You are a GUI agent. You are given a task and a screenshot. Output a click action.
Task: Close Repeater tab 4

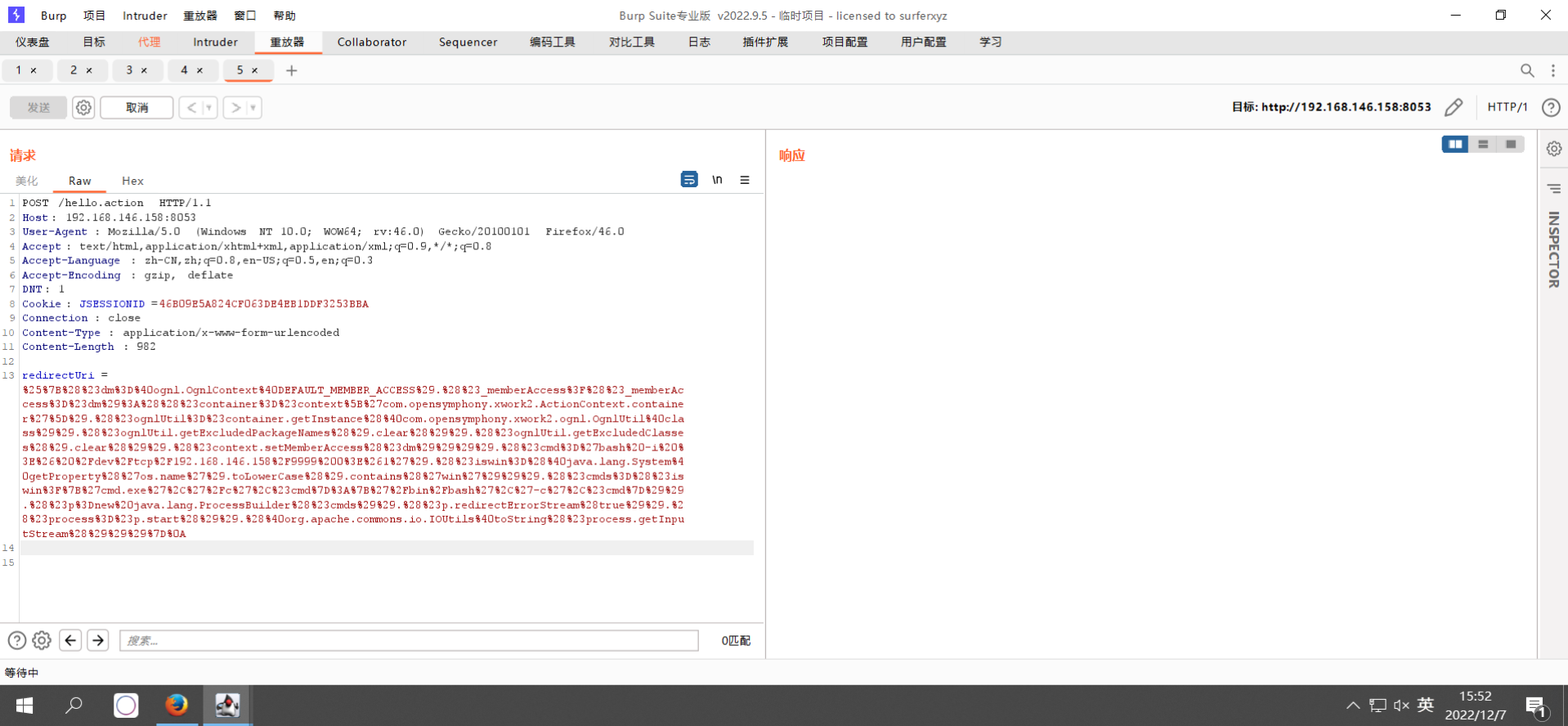199,70
